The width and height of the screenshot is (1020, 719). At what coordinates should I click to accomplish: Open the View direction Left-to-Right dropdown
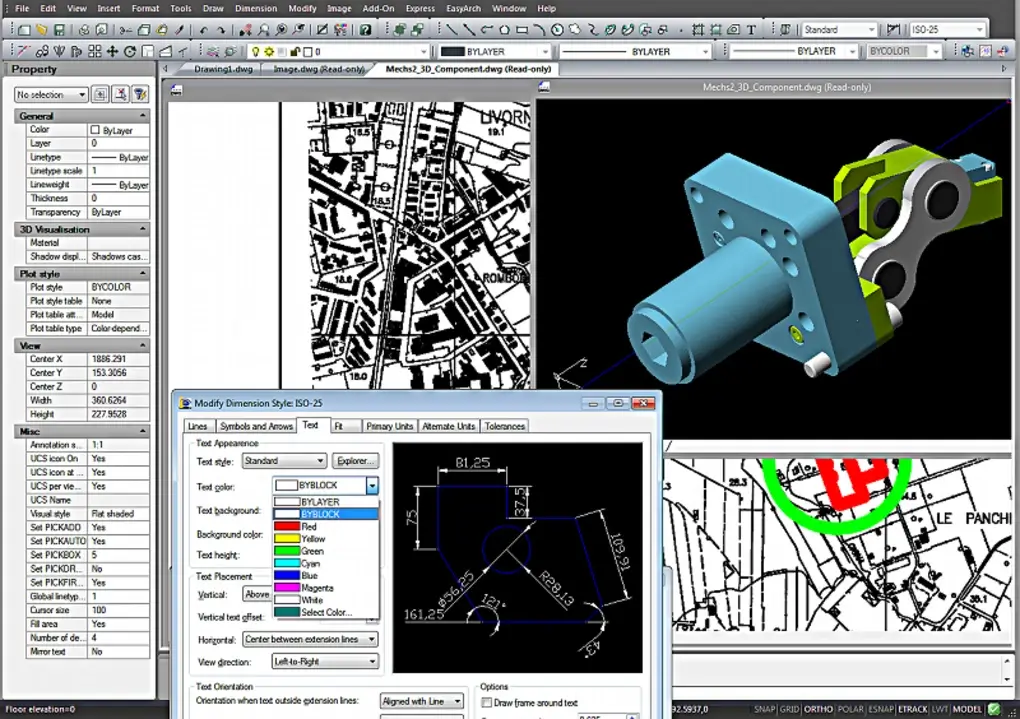[x=325, y=662]
